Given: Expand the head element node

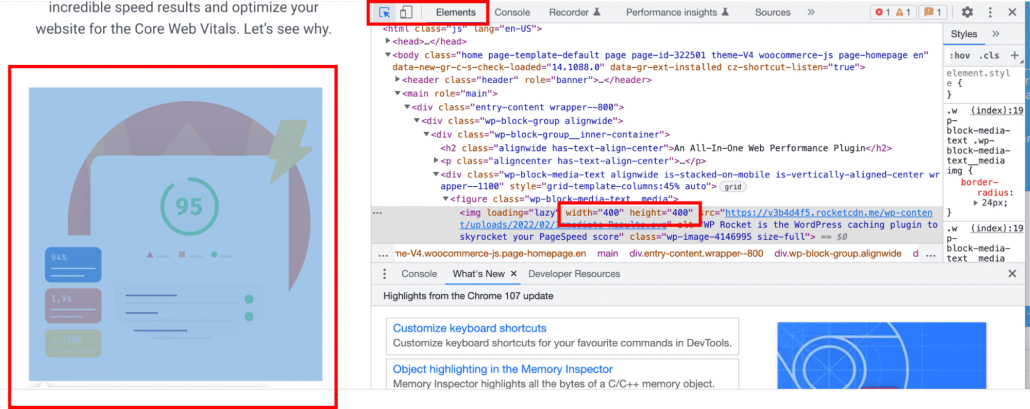Looking at the screenshot, I should point(388,41).
